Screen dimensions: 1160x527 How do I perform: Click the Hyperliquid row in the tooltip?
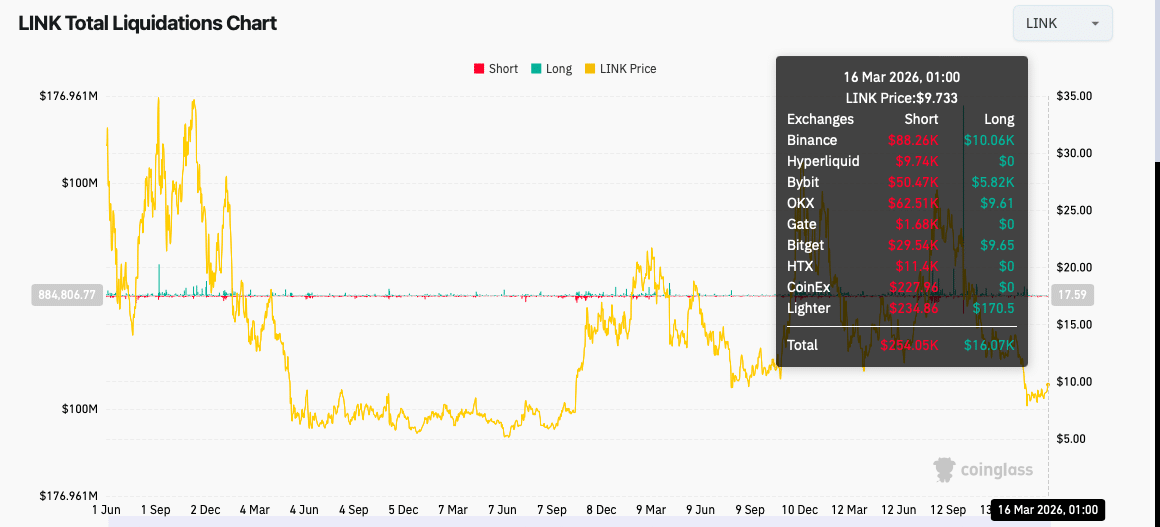(900, 161)
